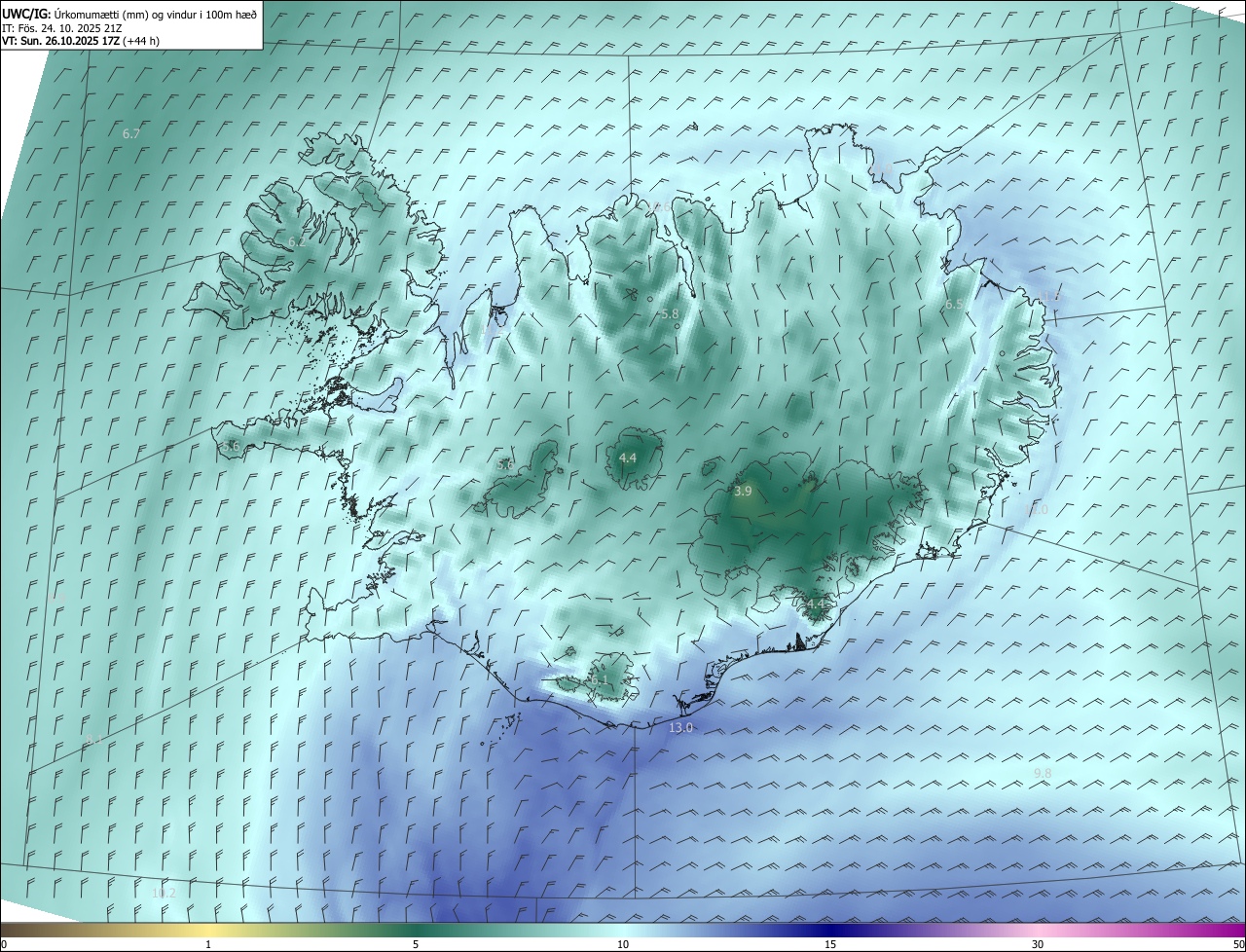Screen dimensions: 1246x952
Task: Click the 5 tick on the color scale
Action: pyautogui.click(x=416, y=944)
